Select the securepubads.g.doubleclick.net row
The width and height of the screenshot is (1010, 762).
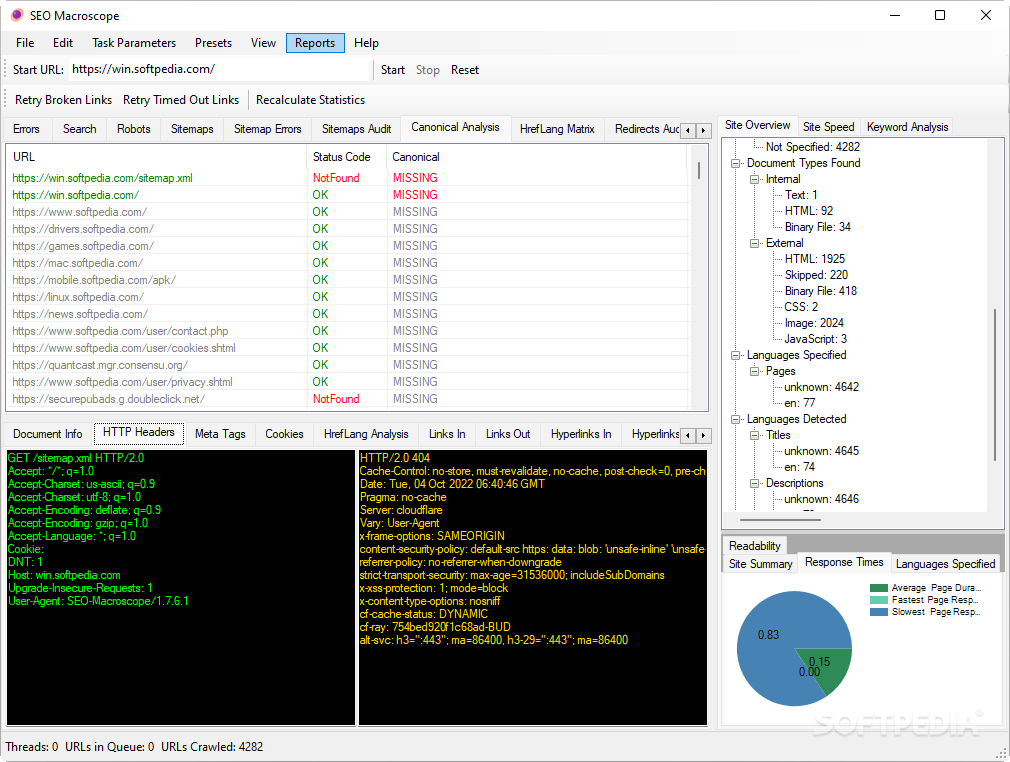(347, 399)
